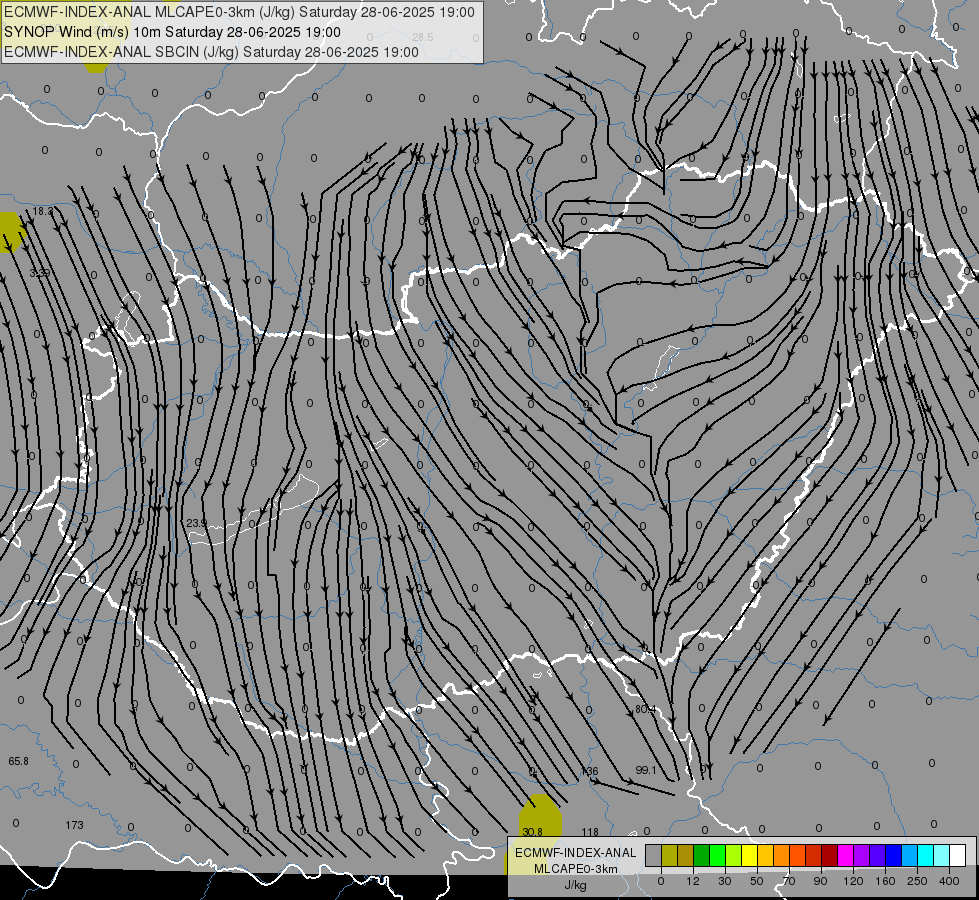Click the map value 80.4

646,710
